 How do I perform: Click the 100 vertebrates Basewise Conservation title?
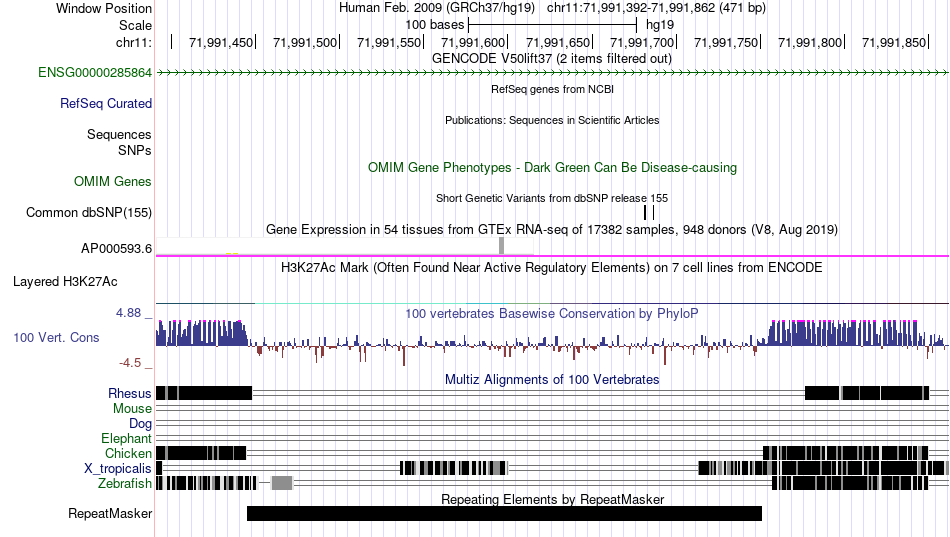click(x=552, y=313)
